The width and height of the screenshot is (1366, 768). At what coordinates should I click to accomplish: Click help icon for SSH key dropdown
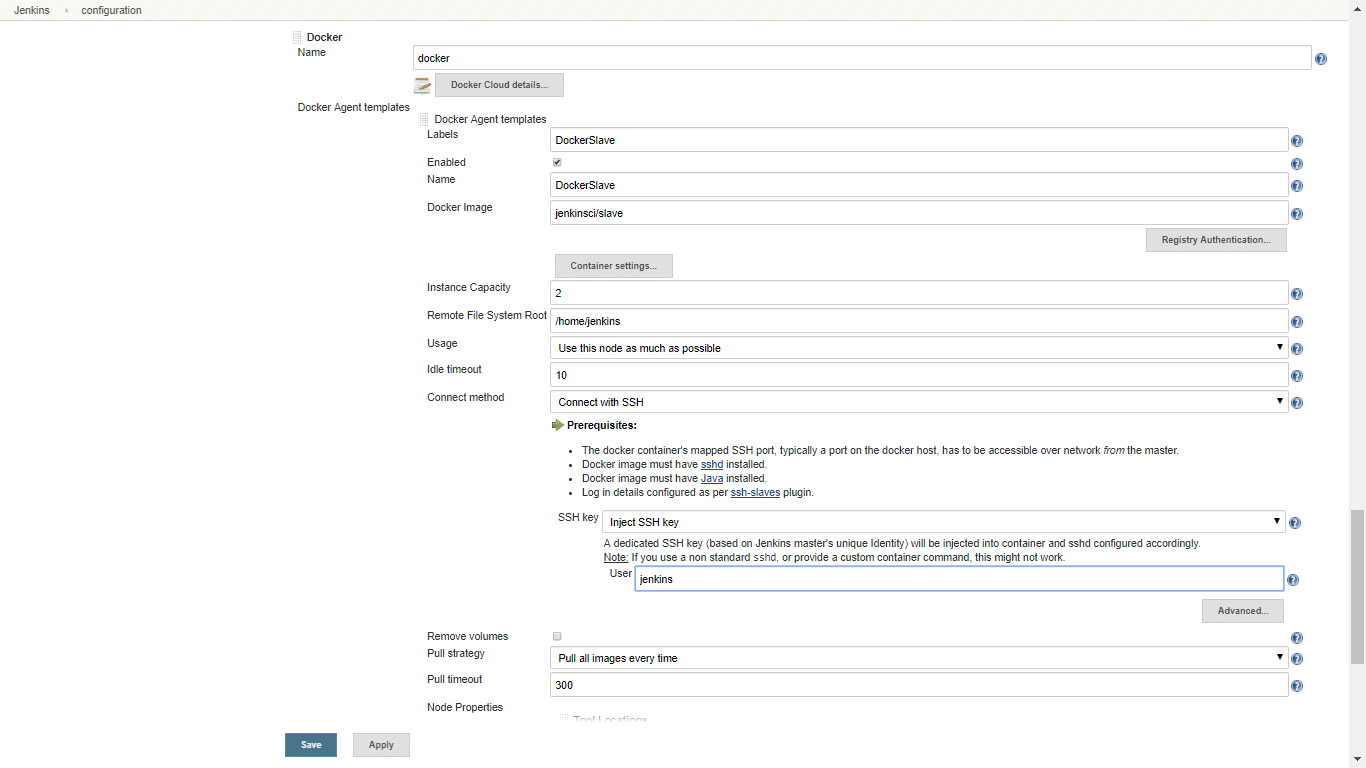pos(1295,523)
